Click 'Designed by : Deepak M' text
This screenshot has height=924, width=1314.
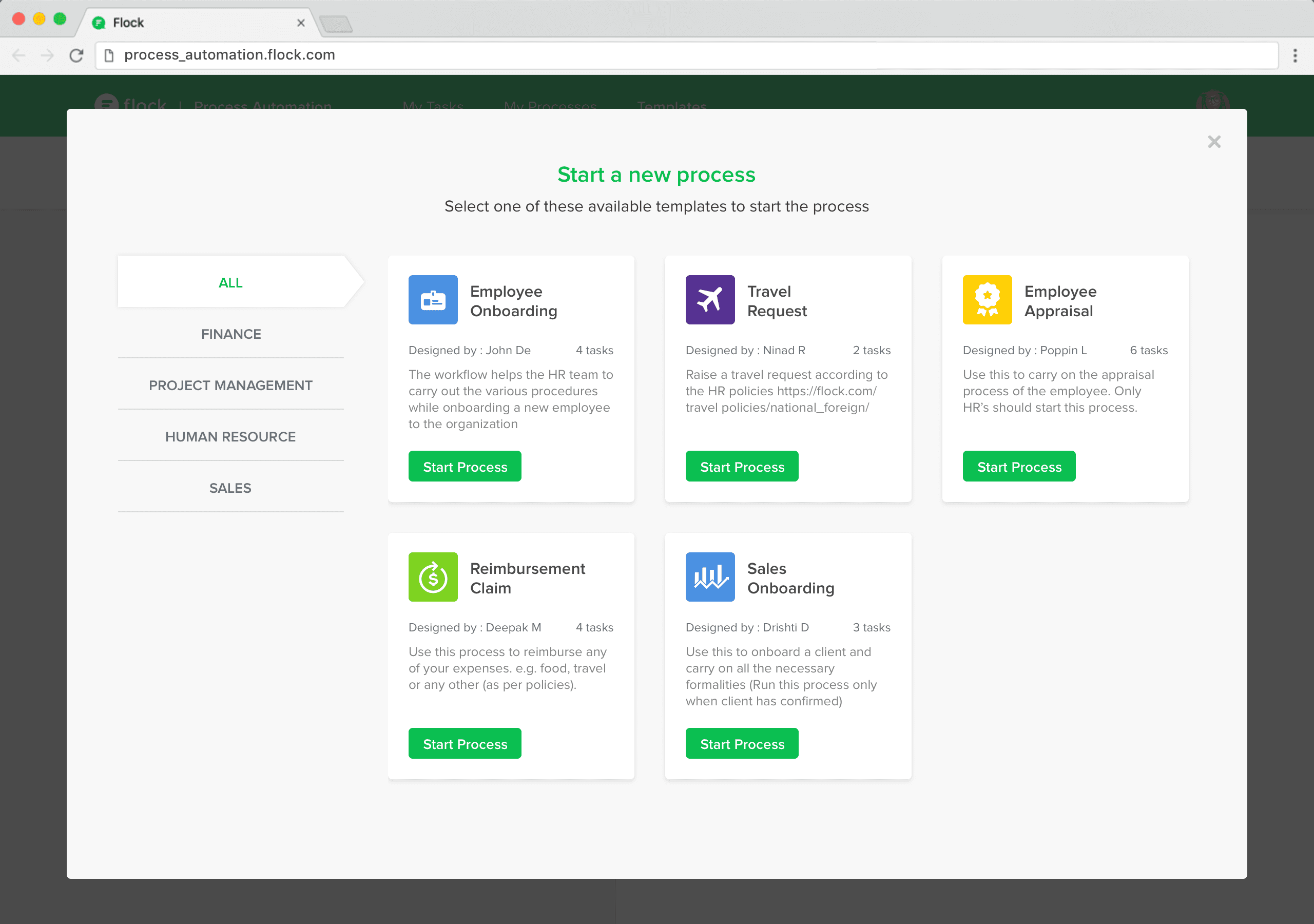[x=474, y=627]
